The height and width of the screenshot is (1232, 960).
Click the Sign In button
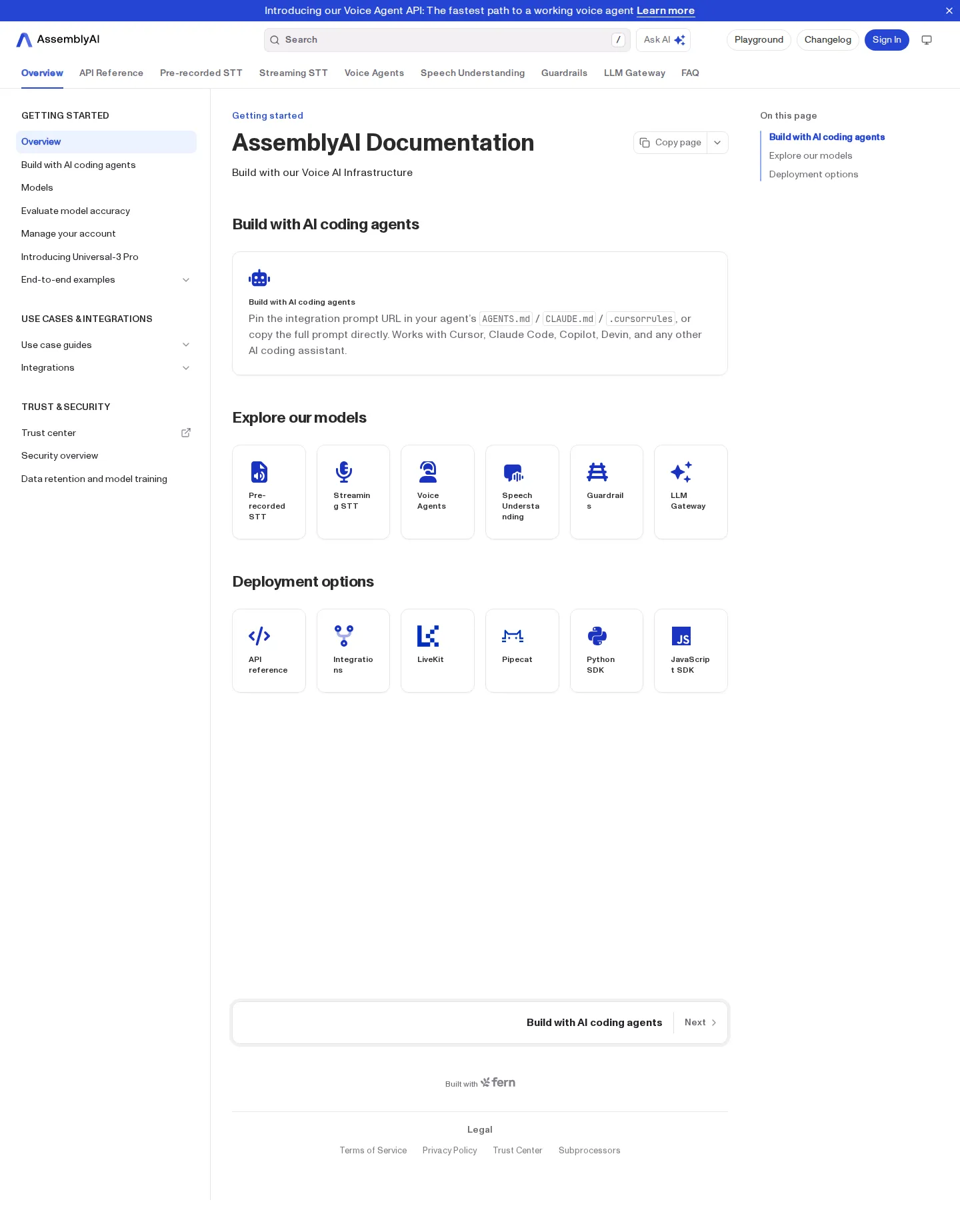pyautogui.click(x=887, y=40)
